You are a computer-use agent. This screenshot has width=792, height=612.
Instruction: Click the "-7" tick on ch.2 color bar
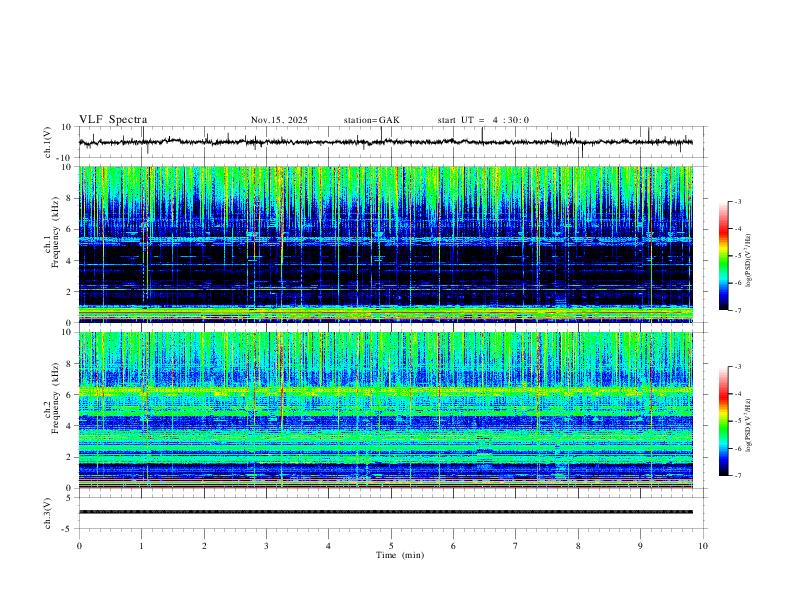point(737,475)
